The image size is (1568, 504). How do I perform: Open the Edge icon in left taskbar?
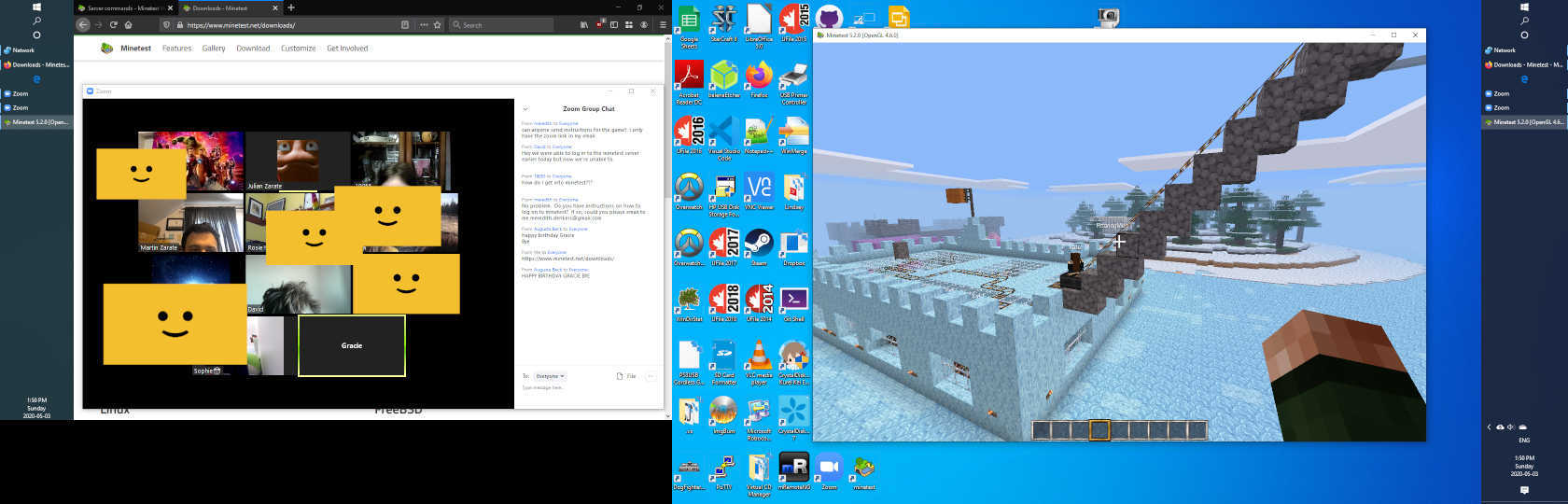(x=36, y=79)
